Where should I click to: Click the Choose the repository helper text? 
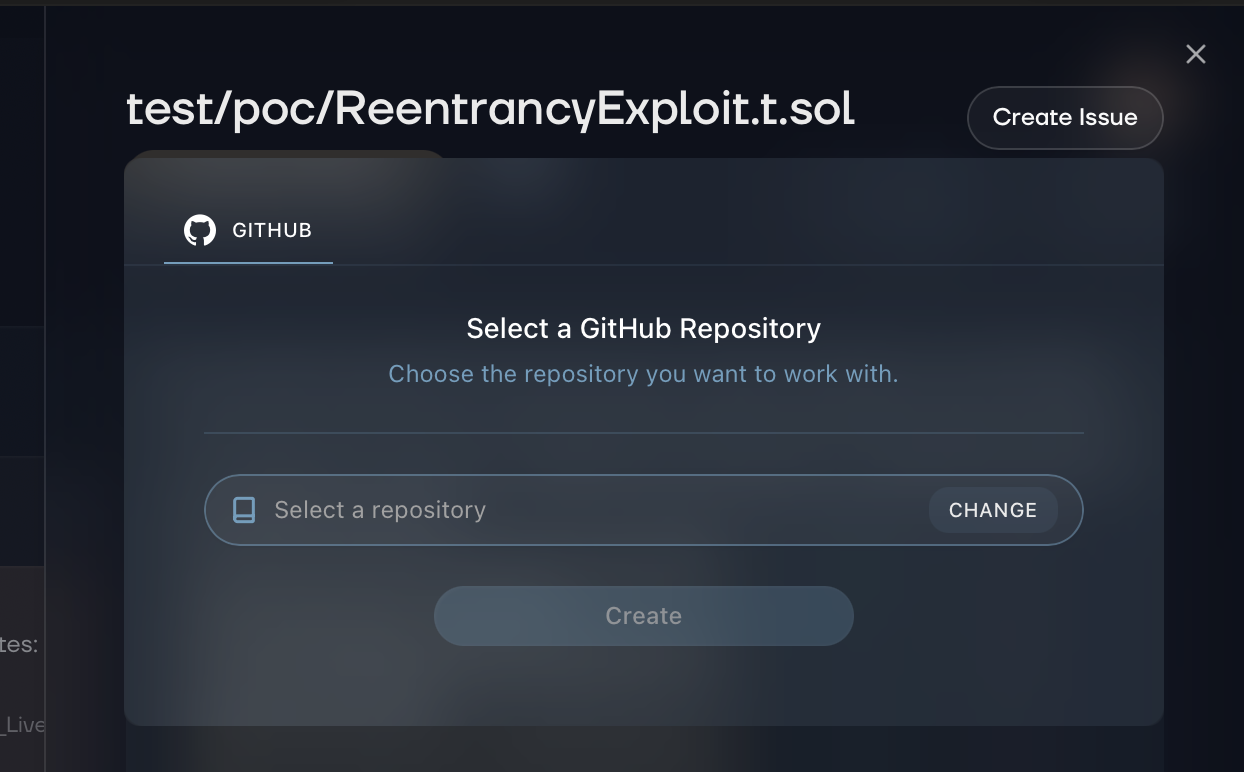(x=643, y=374)
